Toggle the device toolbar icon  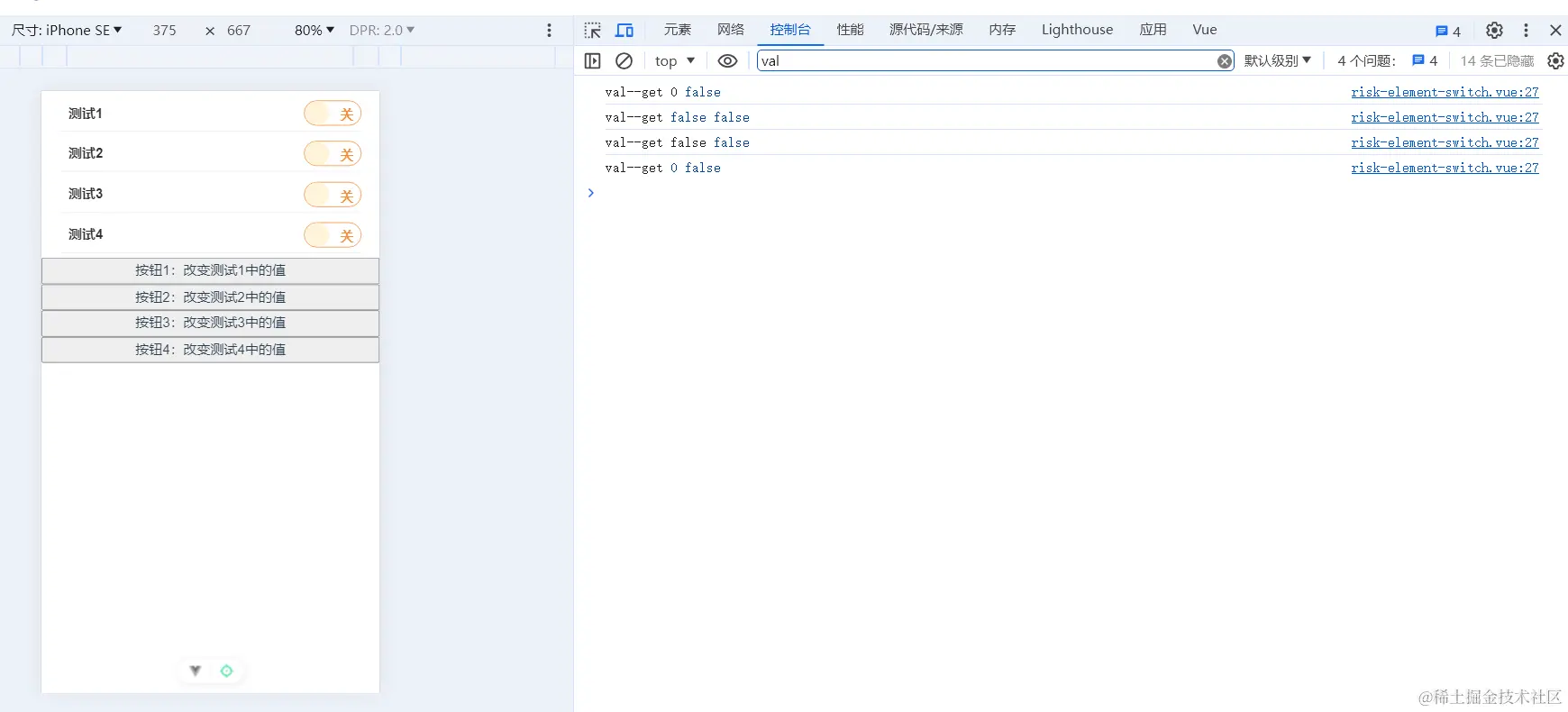pos(624,31)
